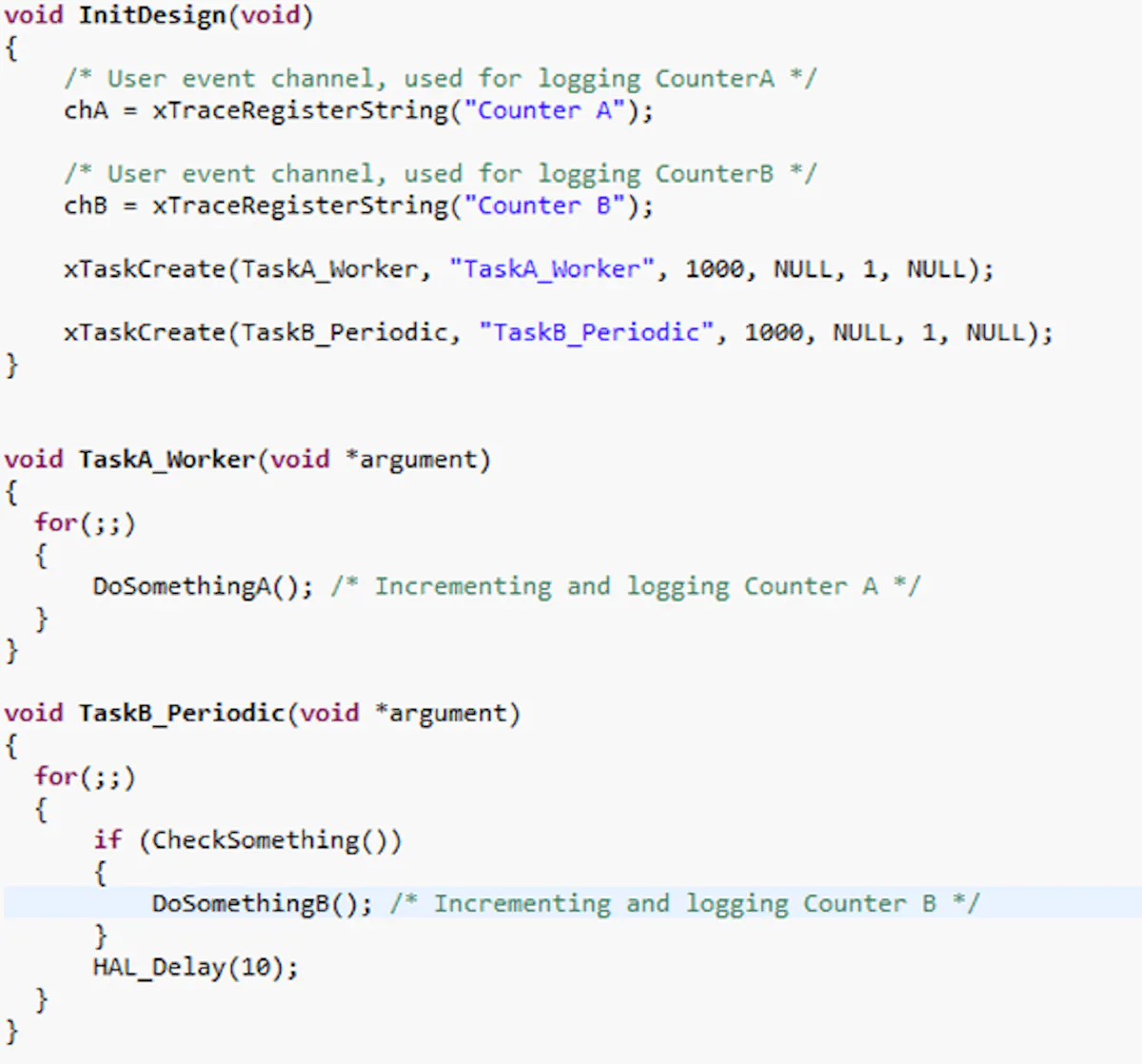Image resolution: width=1142 pixels, height=1064 pixels.
Task: Click the "TaskA_Worker" string in xTaskCreate
Action: click(x=552, y=269)
